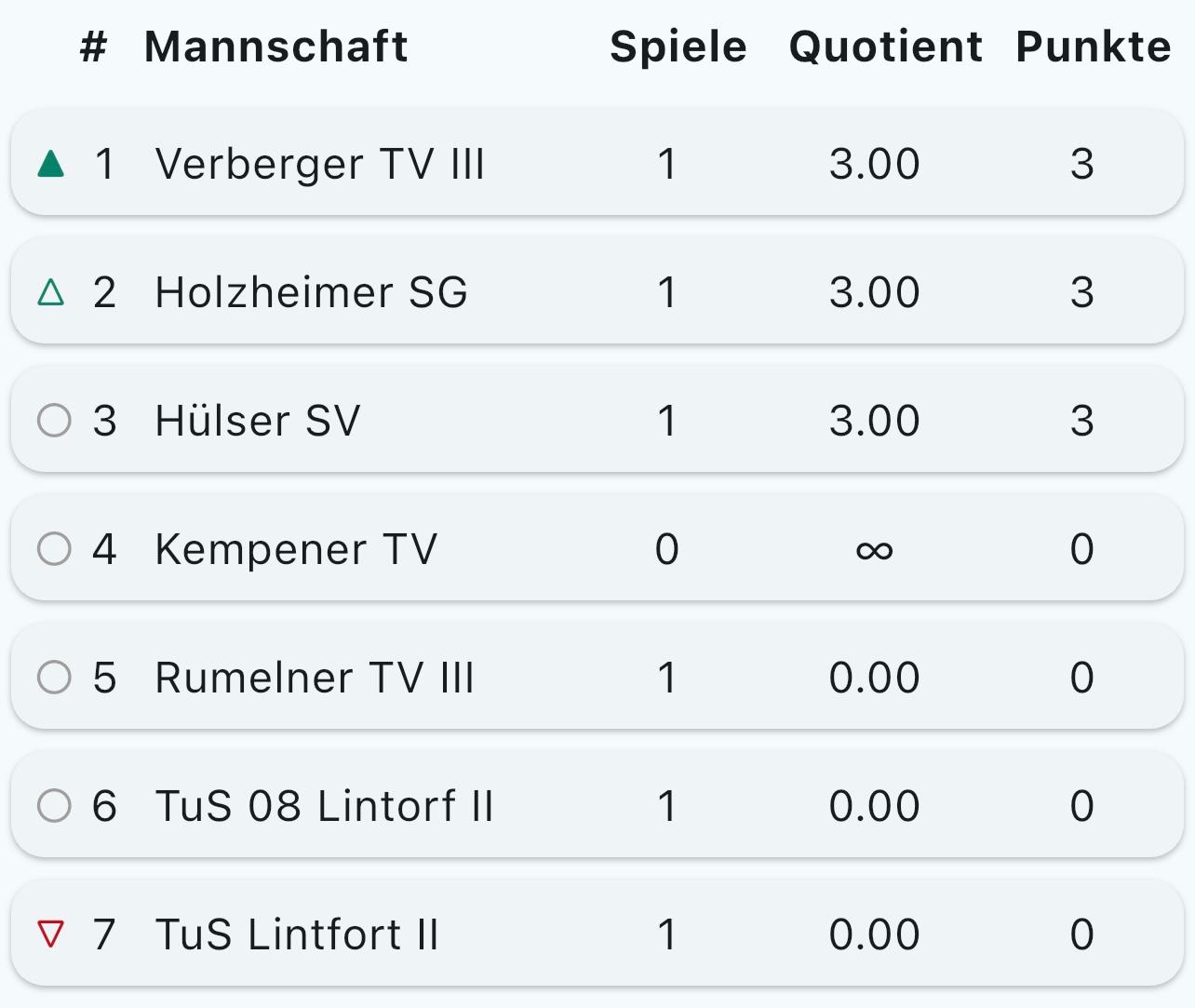Screen dimensions: 1195x1008
Task: Sort table by the Spiele column header
Action: coord(678,47)
